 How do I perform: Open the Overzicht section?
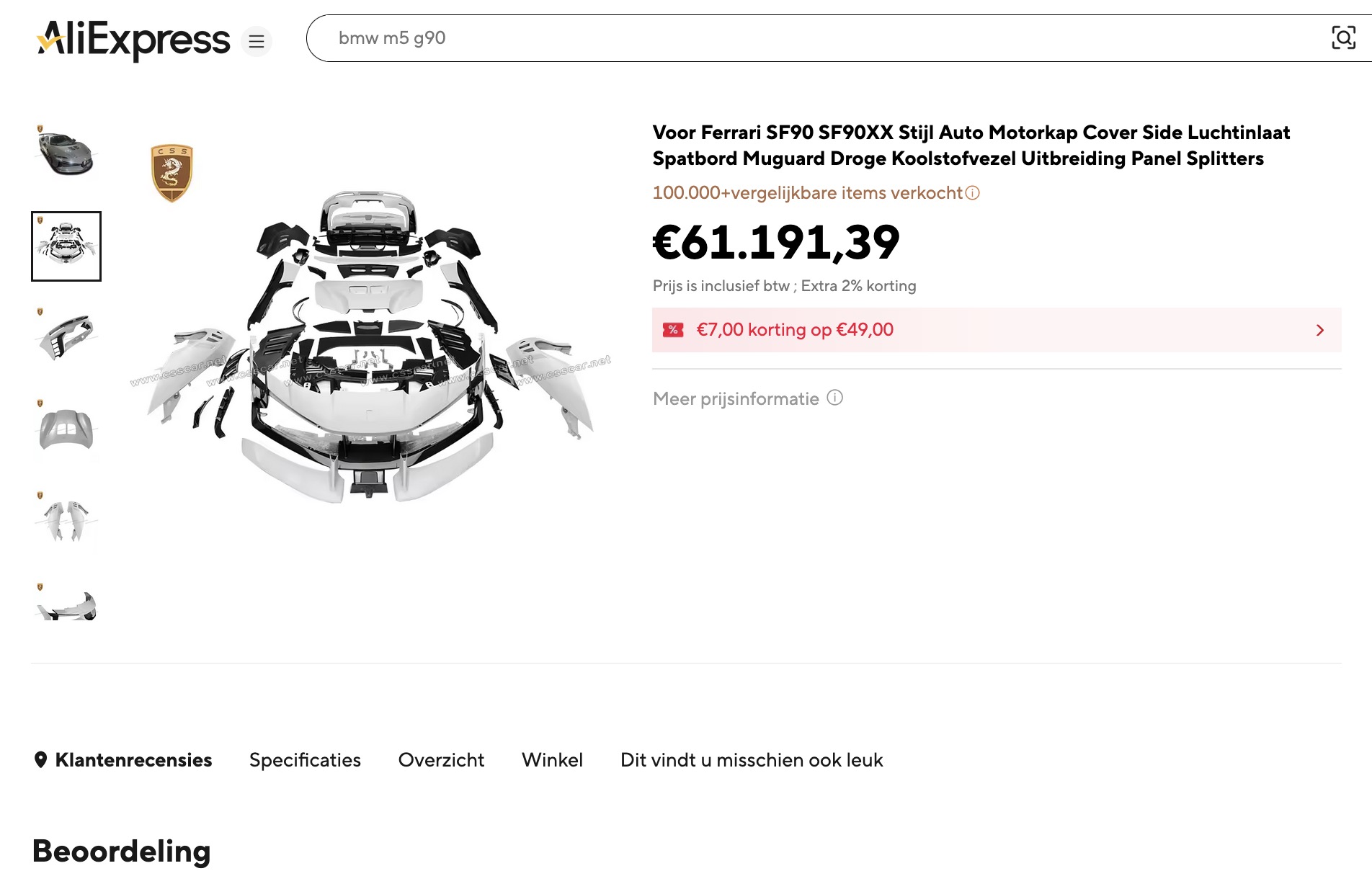pos(441,760)
